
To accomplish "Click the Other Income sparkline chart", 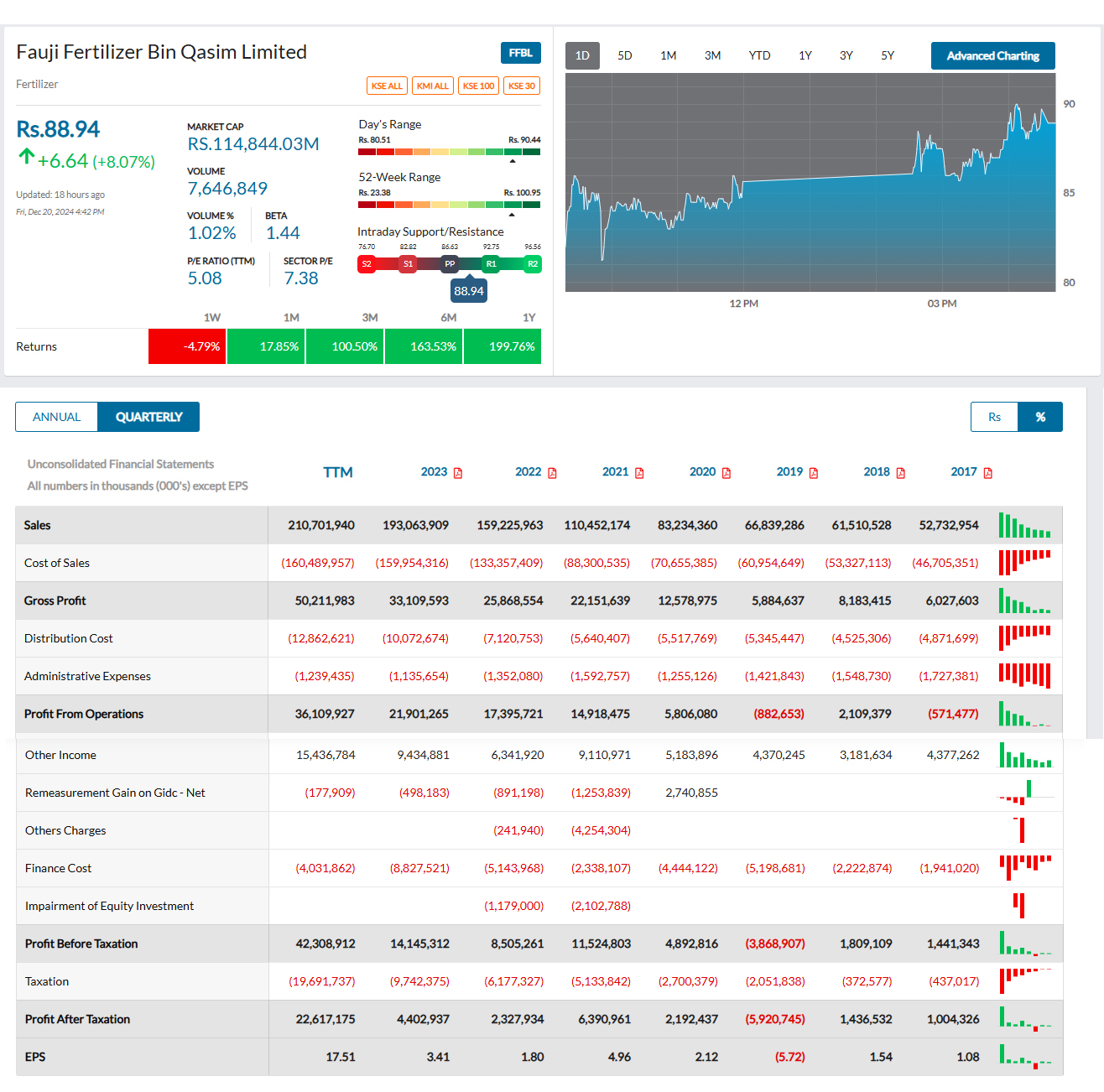I will point(1025,755).
